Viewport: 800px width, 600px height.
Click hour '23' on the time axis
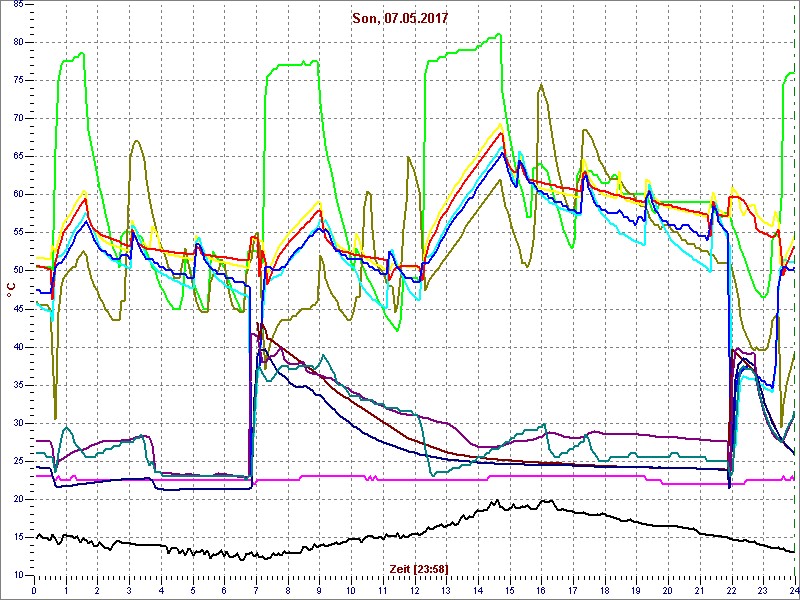(763, 591)
